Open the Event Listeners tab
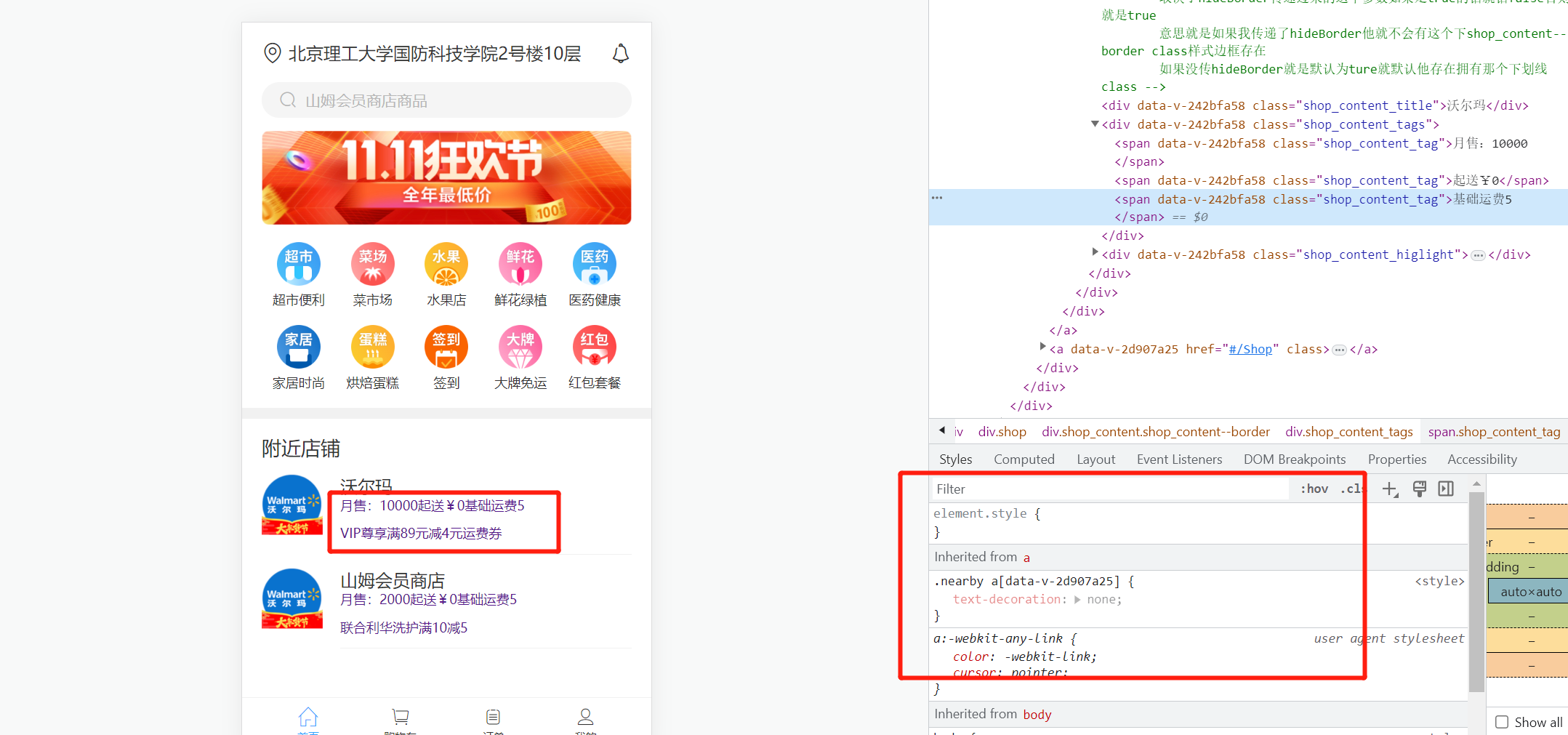Screen dimensions: 1568x735 click(1179, 459)
